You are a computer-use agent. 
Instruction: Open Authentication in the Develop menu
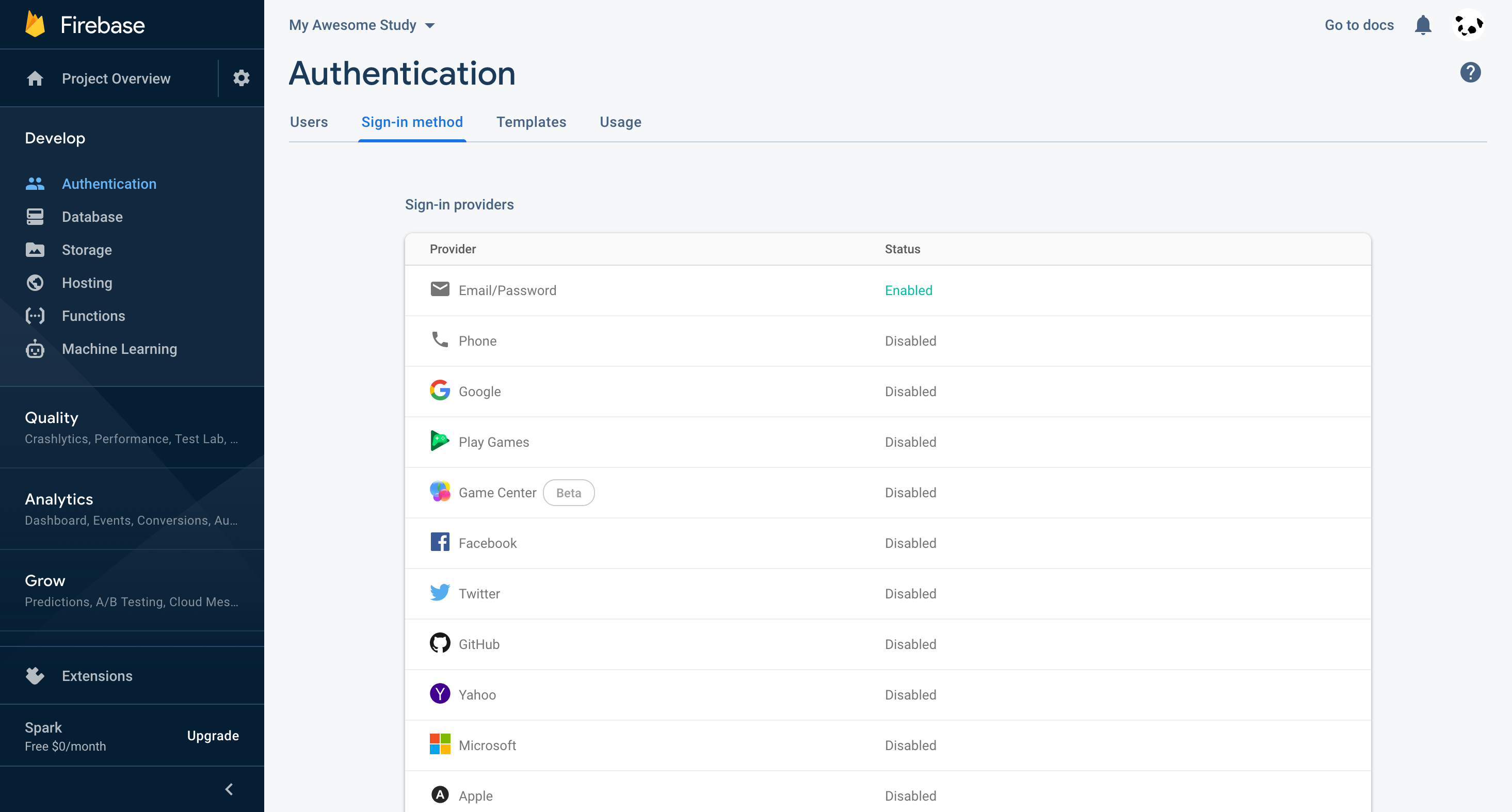pyautogui.click(x=109, y=184)
